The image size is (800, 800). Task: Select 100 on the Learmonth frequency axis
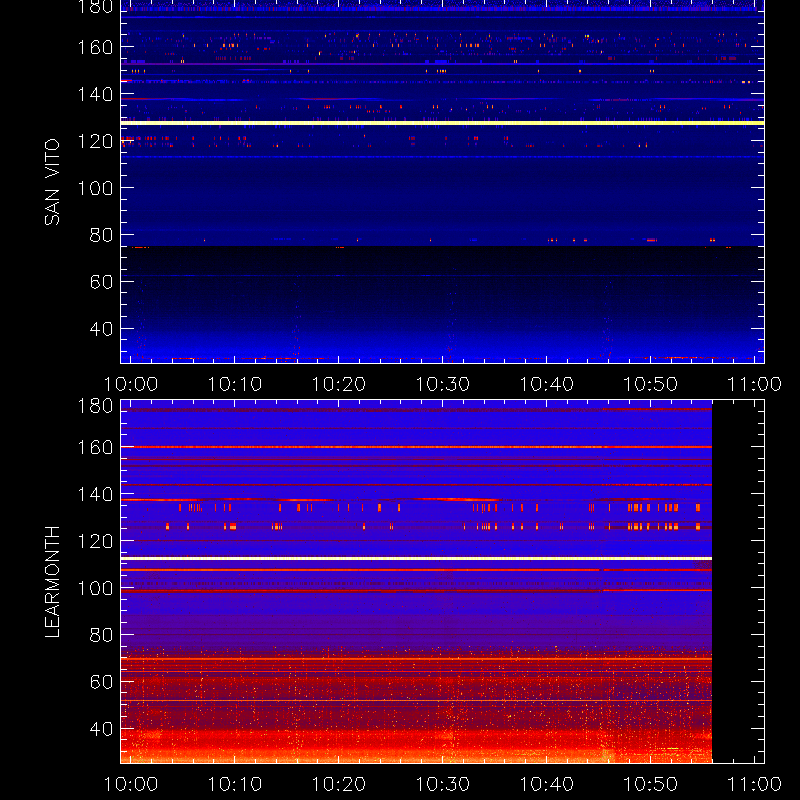[95, 588]
